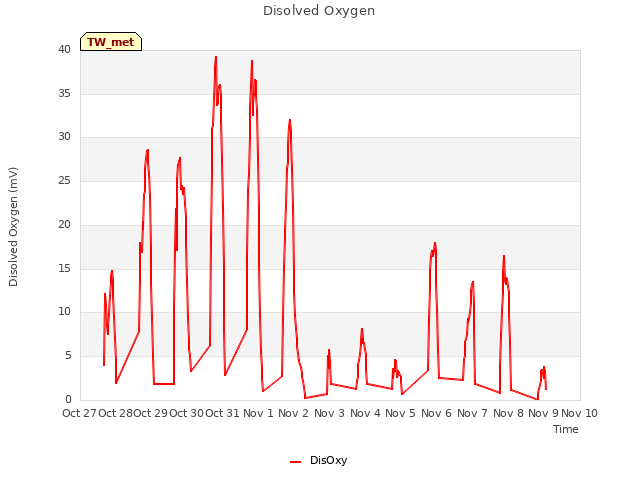This screenshot has width=640, height=480.
Task: Click the y-axis tick label 40
Action: [x=64, y=50]
